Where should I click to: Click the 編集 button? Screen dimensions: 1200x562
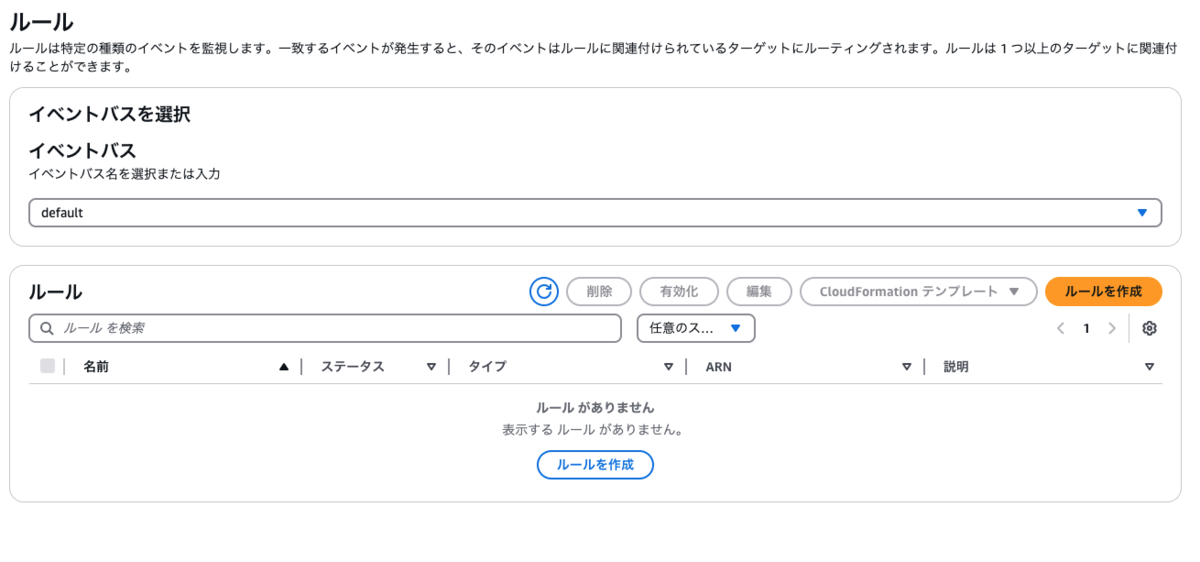click(759, 291)
